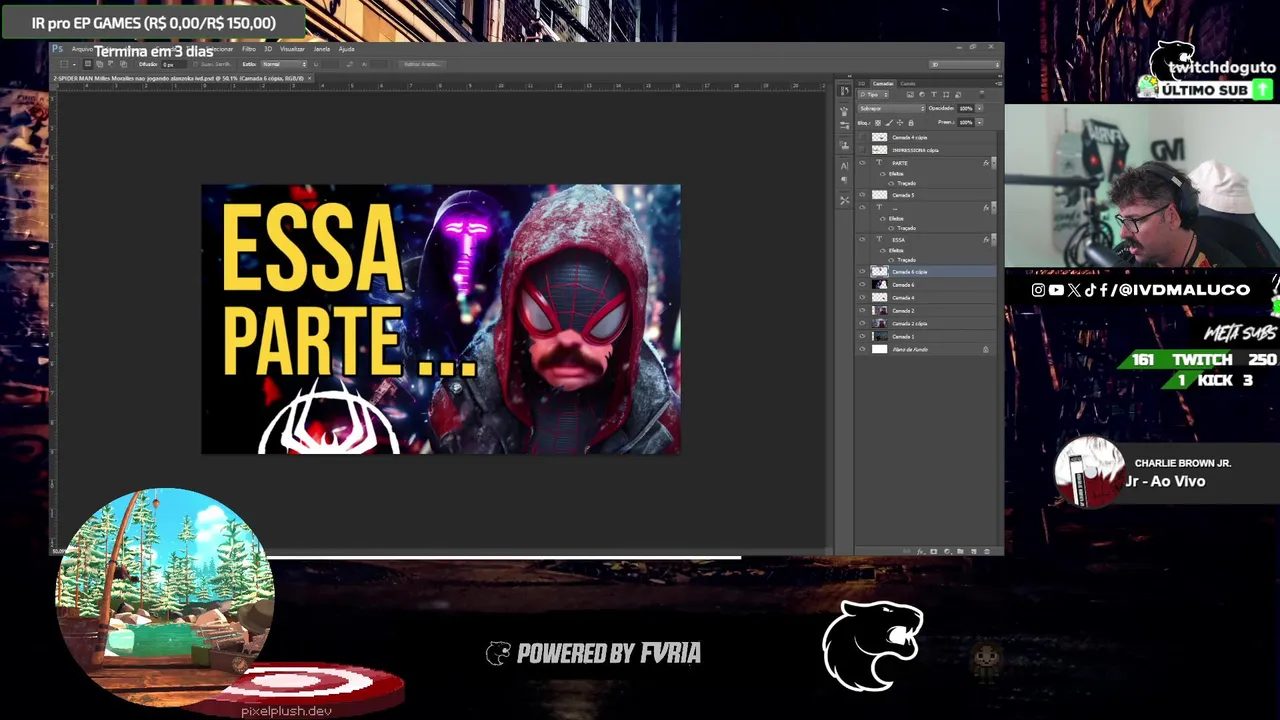The width and height of the screenshot is (1280, 720).
Task: Open the Preenchimento fill dropdown arrow
Action: (x=979, y=123)
